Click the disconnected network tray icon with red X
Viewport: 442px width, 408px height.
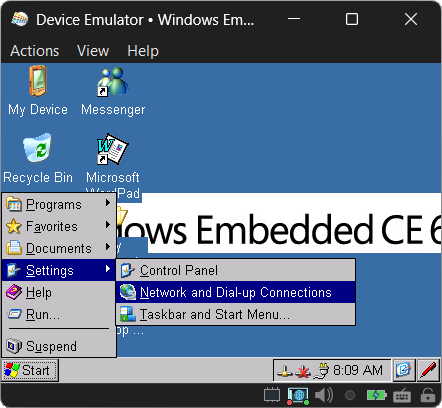click(303, 371)
